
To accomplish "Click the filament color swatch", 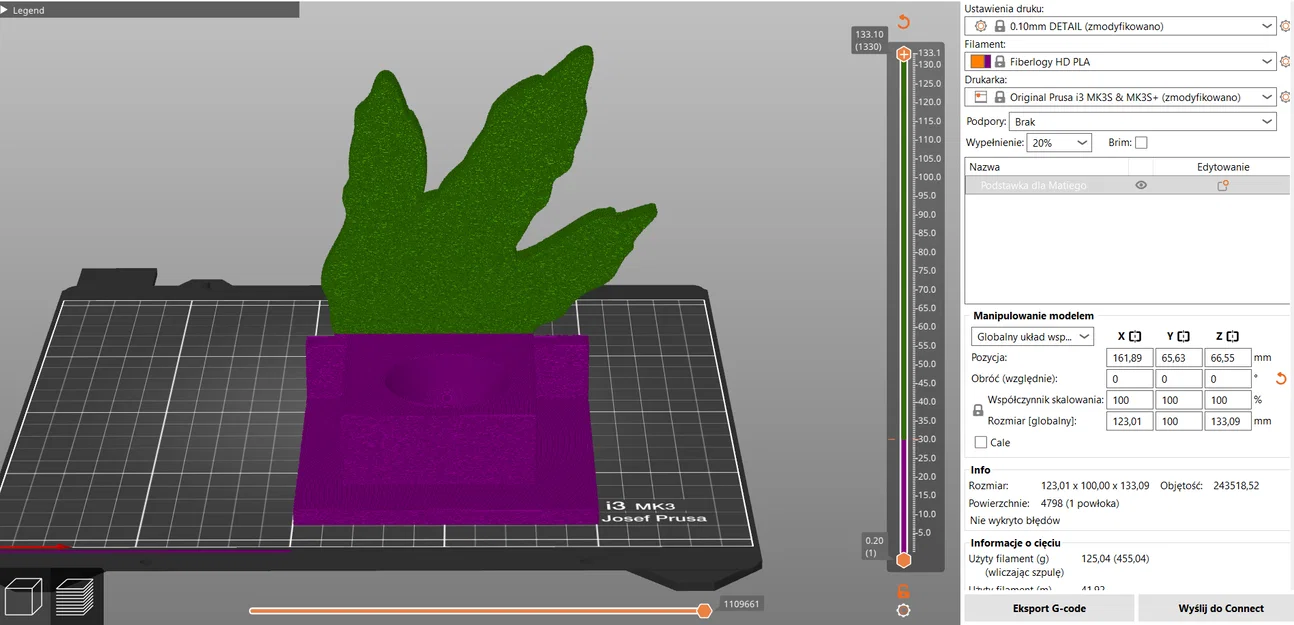I will pyautogui.click(x=980, y=62).
